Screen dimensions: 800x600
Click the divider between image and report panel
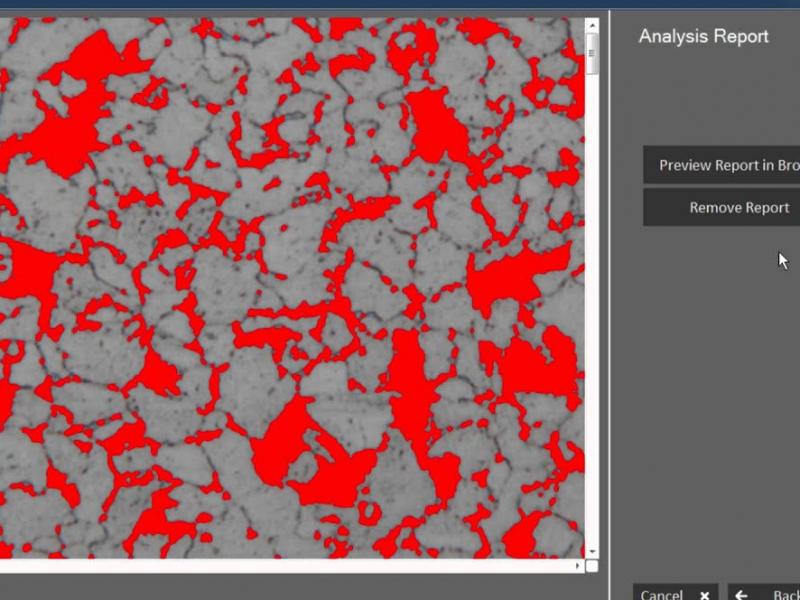click(x=610, y=300)
